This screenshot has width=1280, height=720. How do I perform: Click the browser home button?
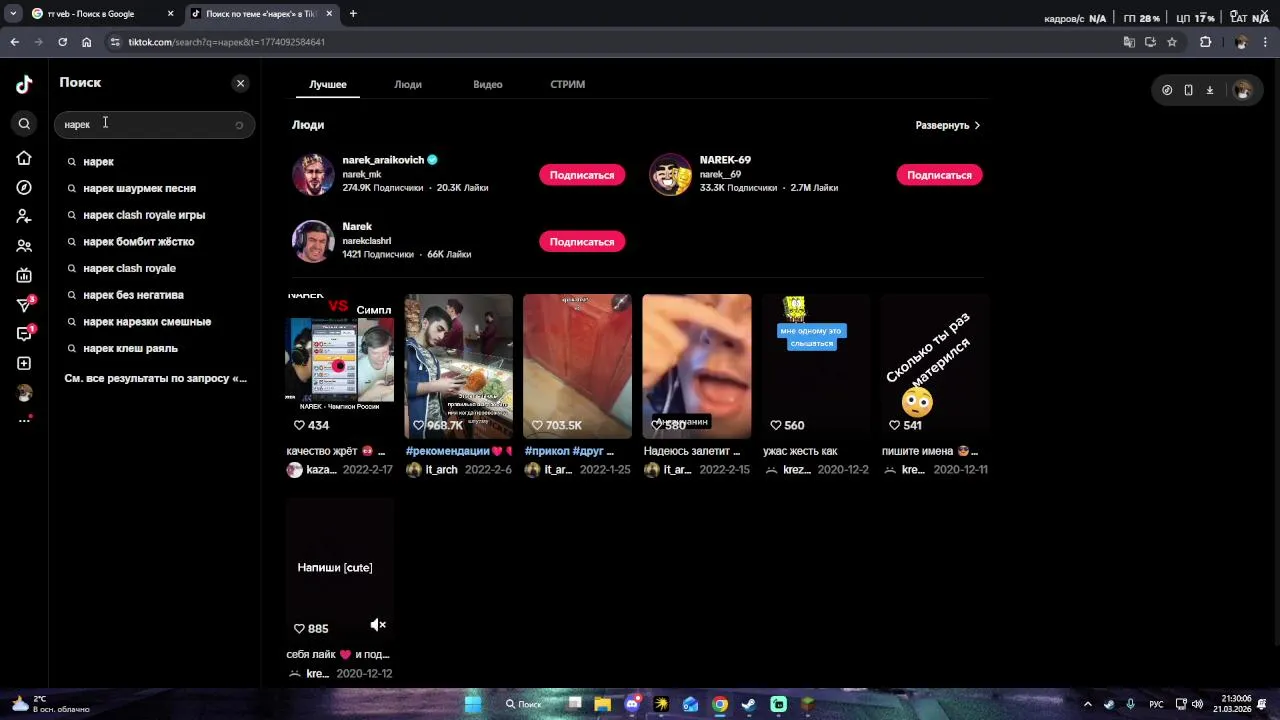click(x=86, y=42)
